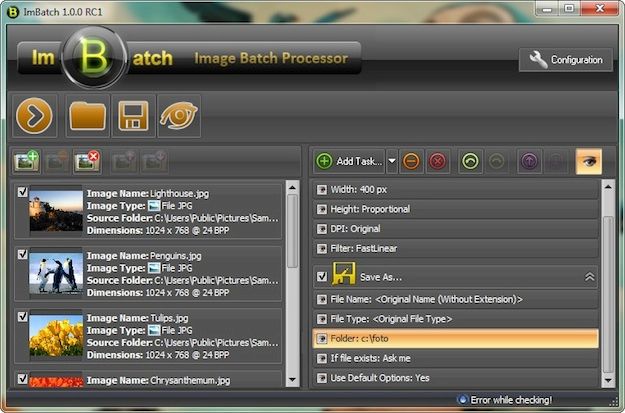Click the Use Default Options edit icon

click(x=322, y=378)
